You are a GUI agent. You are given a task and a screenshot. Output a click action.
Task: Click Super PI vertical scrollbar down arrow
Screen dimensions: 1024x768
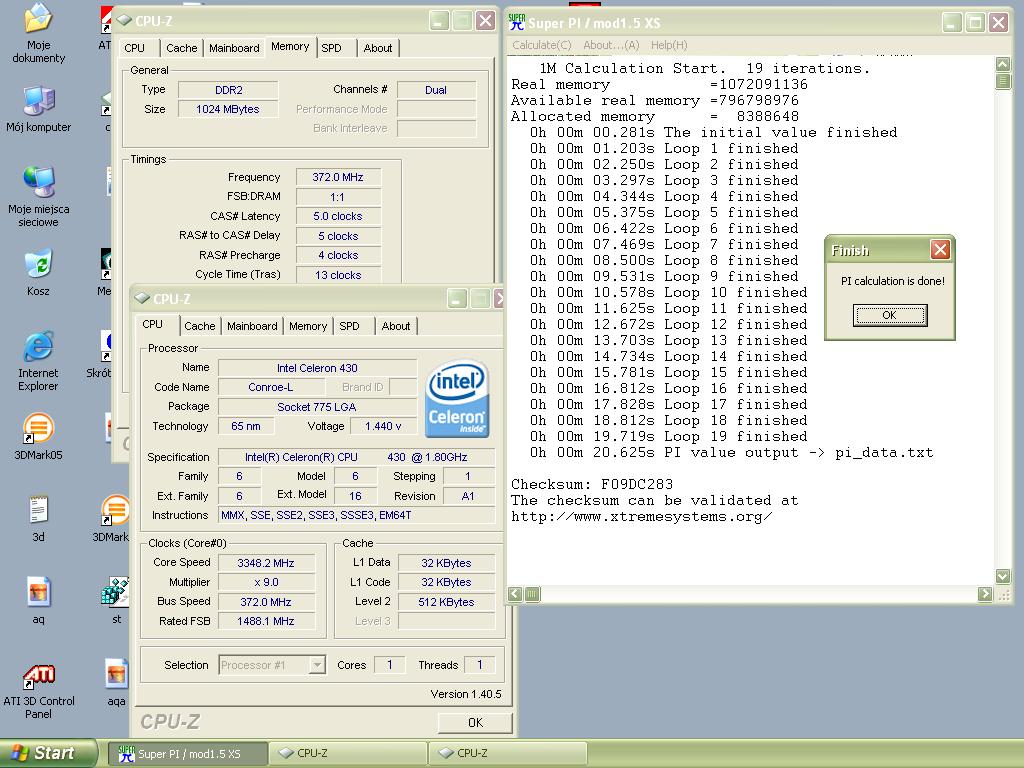pyautogui.click(x=1002, y=576)
